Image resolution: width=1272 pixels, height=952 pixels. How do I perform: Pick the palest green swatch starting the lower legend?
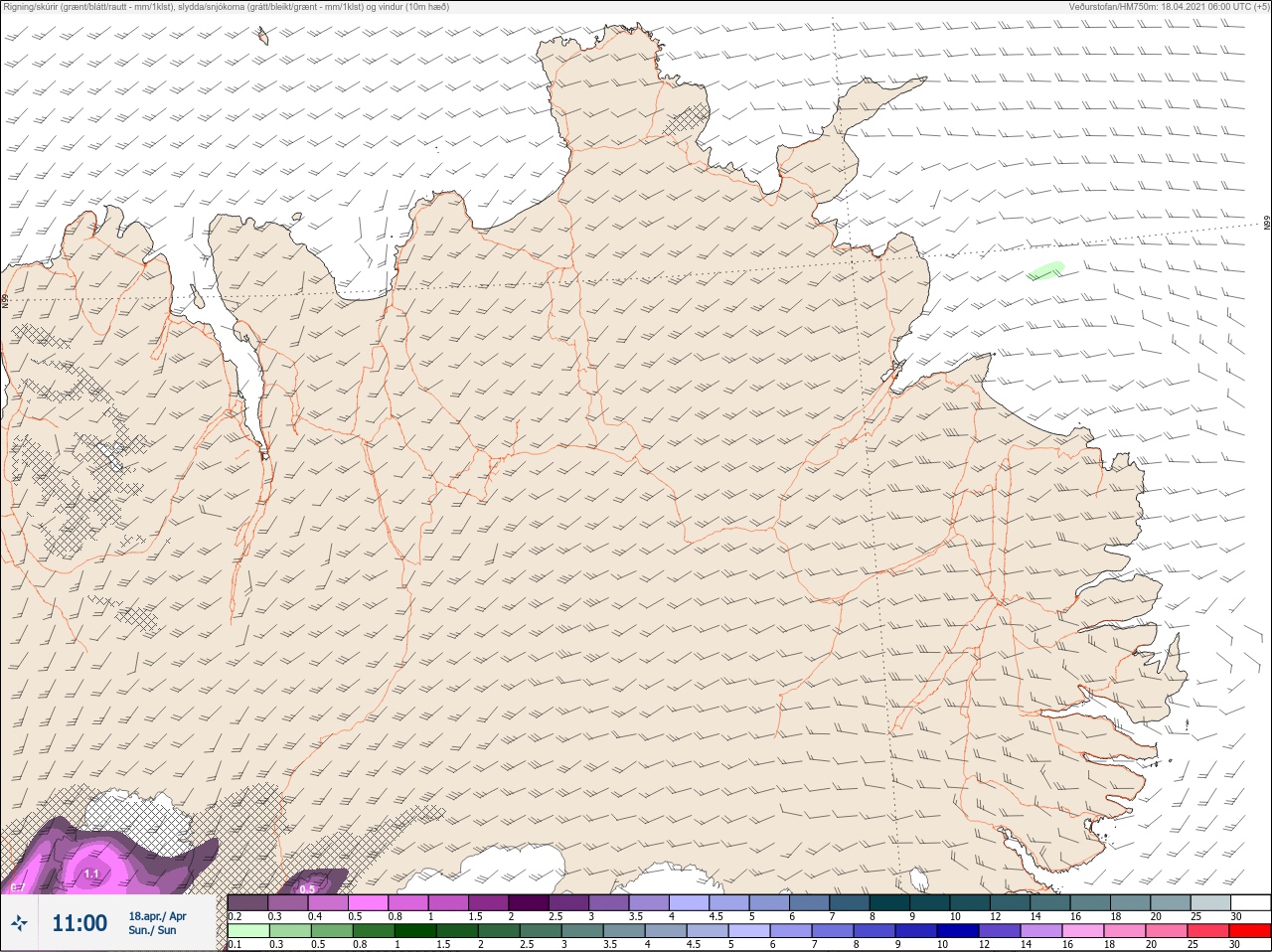(x=248, y=931)
